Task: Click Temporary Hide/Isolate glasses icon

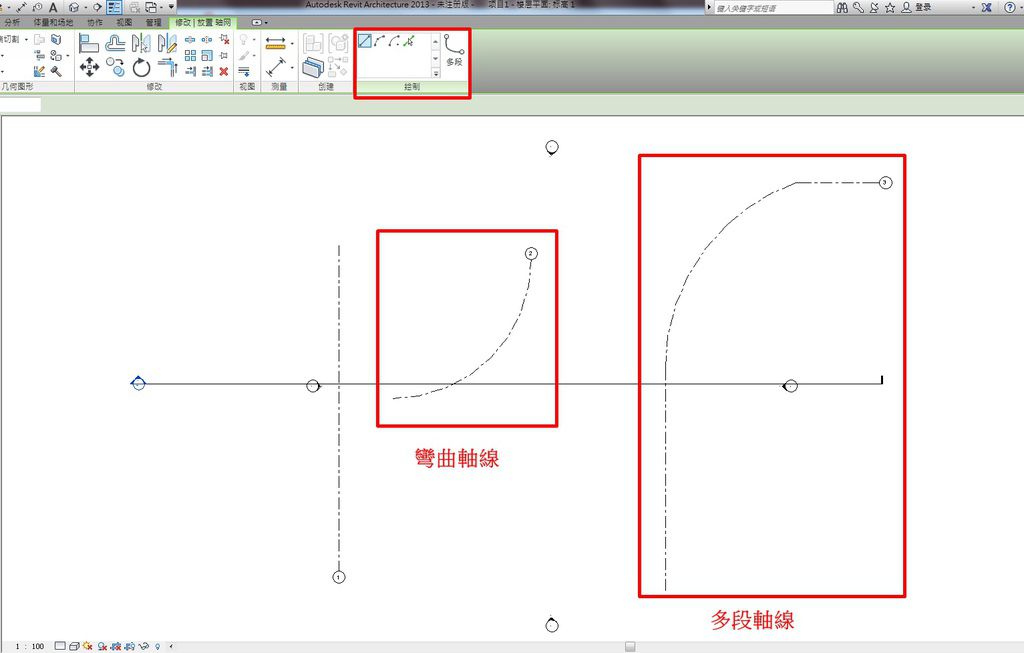Action: click(144, 646)
